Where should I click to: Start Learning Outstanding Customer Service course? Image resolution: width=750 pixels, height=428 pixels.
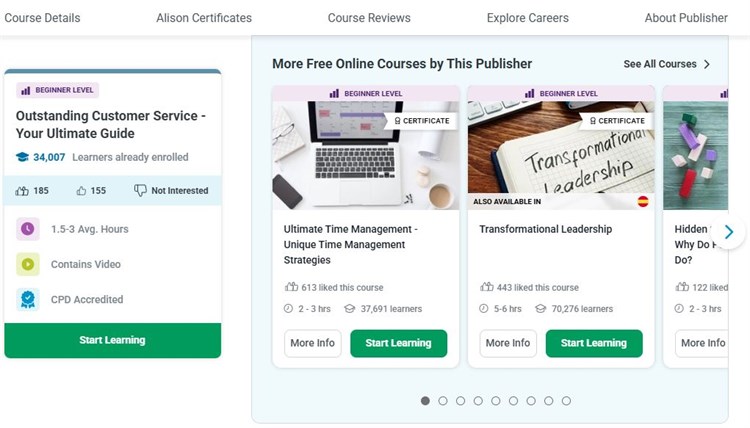point(112,340)
